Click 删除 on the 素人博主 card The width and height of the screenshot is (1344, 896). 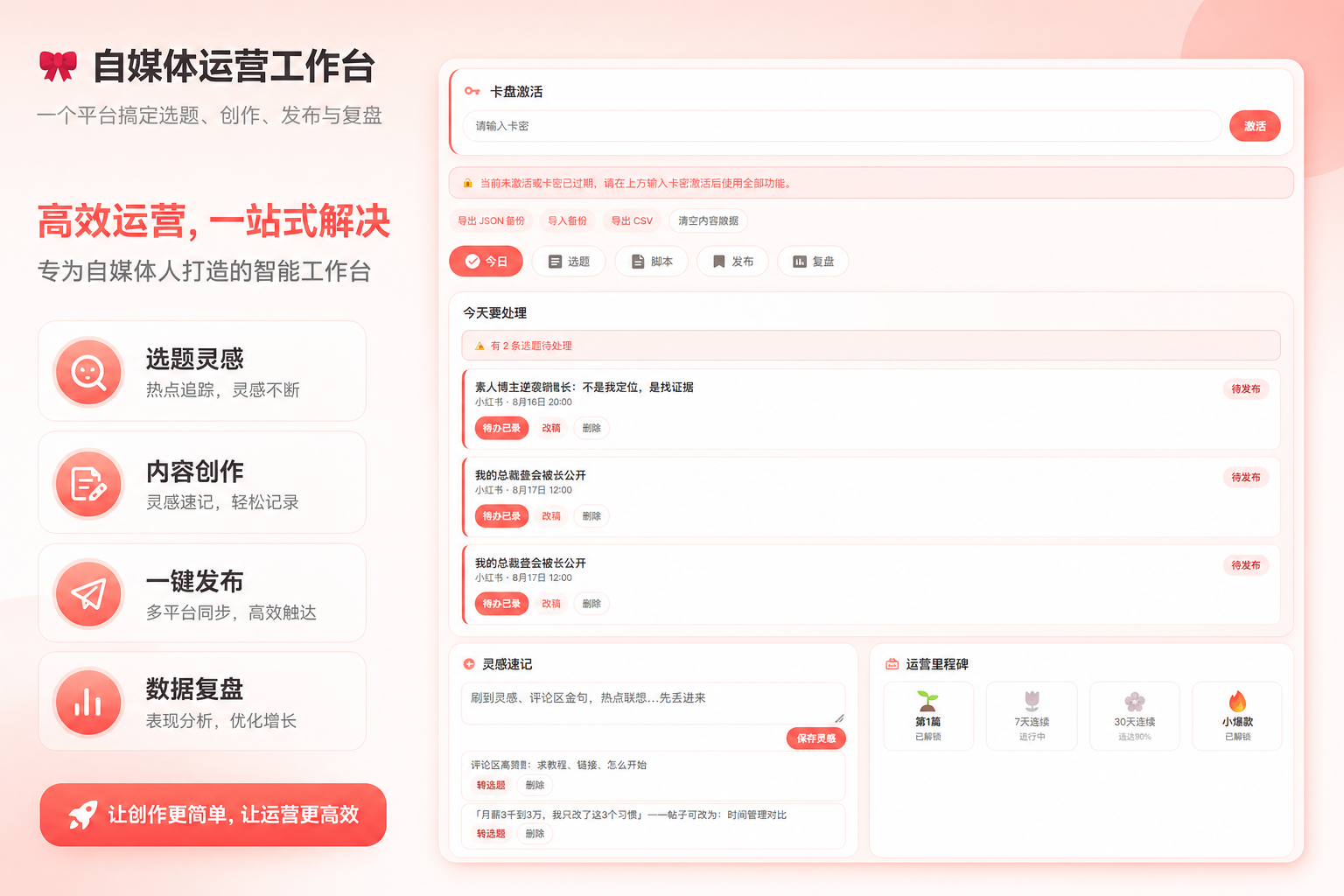click(x=591, y=428)
